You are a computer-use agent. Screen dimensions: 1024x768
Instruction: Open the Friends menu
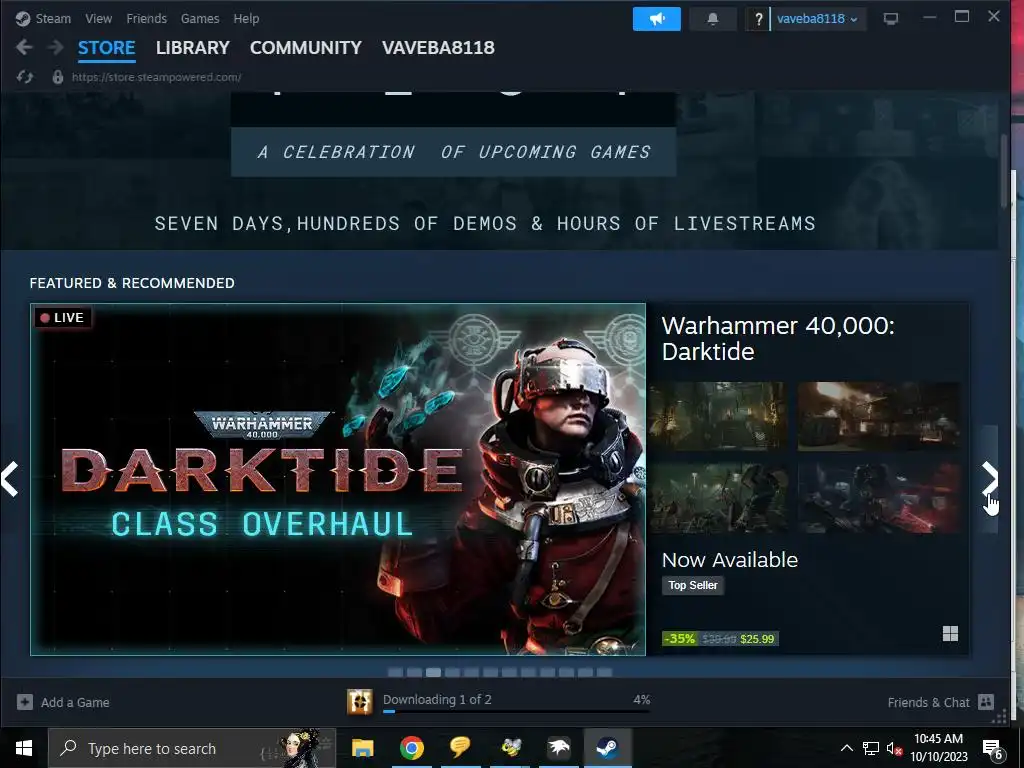pyautogui.click(x=146, y=19)
